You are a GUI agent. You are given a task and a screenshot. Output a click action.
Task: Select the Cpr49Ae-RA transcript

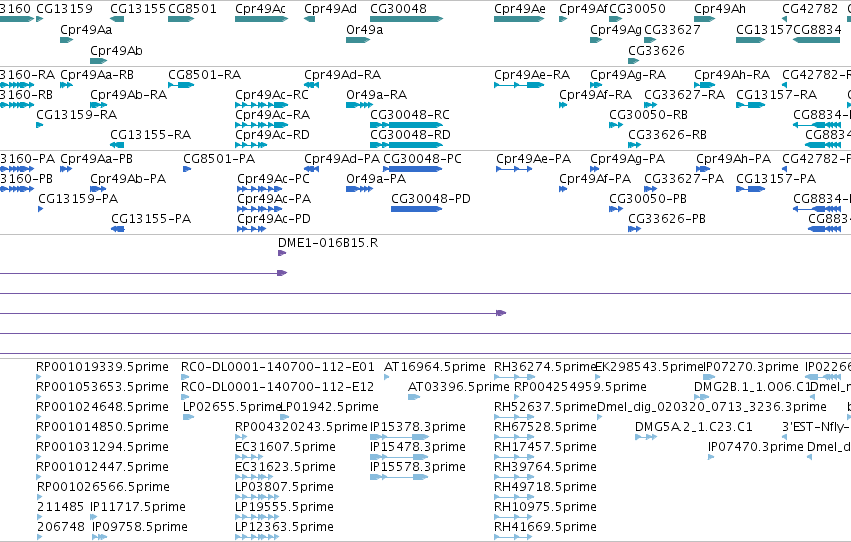point(519,85)
